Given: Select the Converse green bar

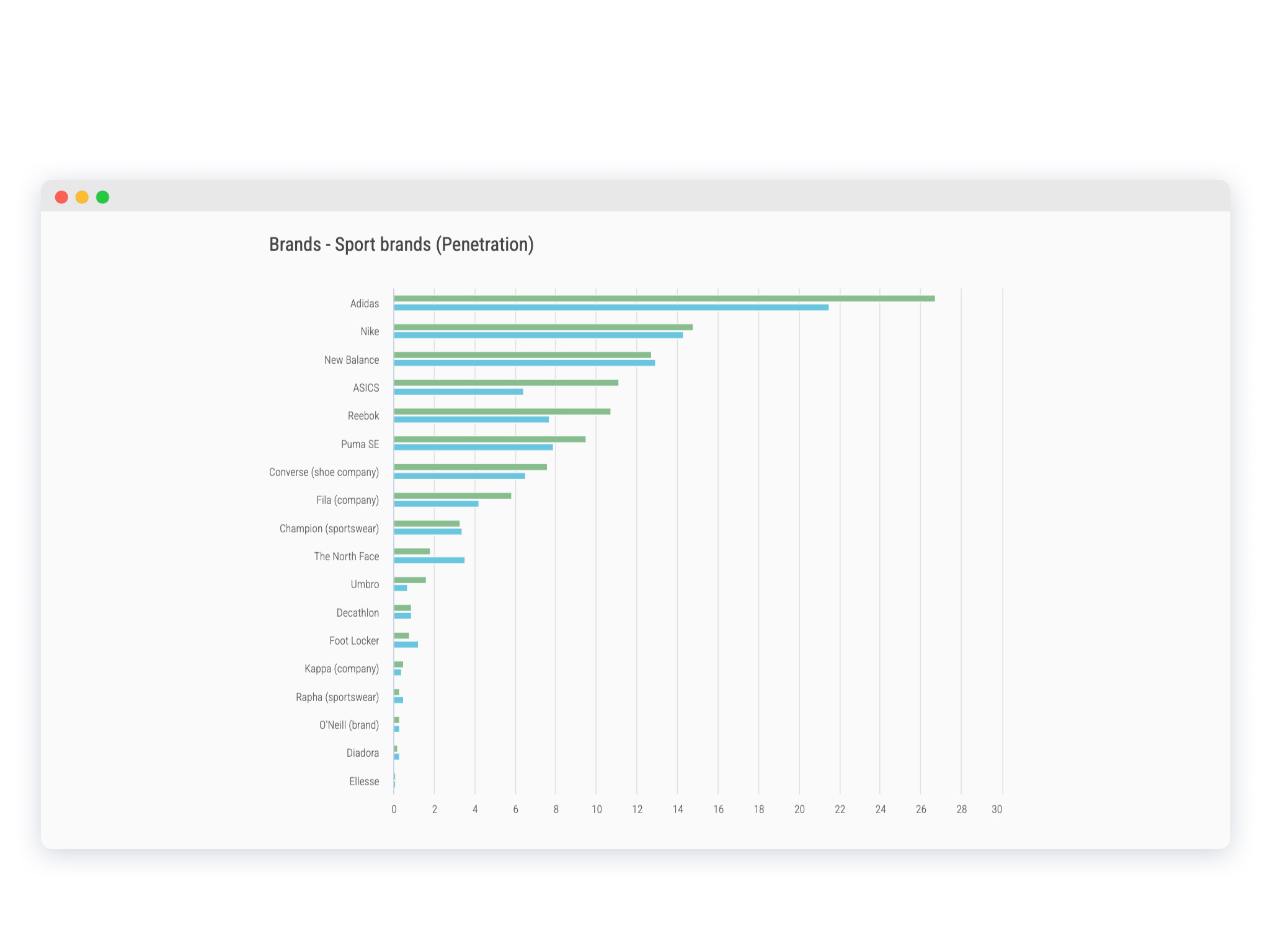Looking at the screenshot, I should point(470,467).
